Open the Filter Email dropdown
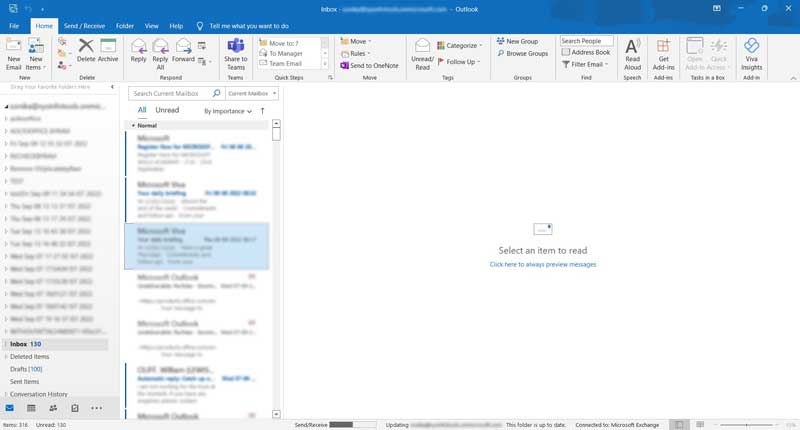 pos(585,65)
